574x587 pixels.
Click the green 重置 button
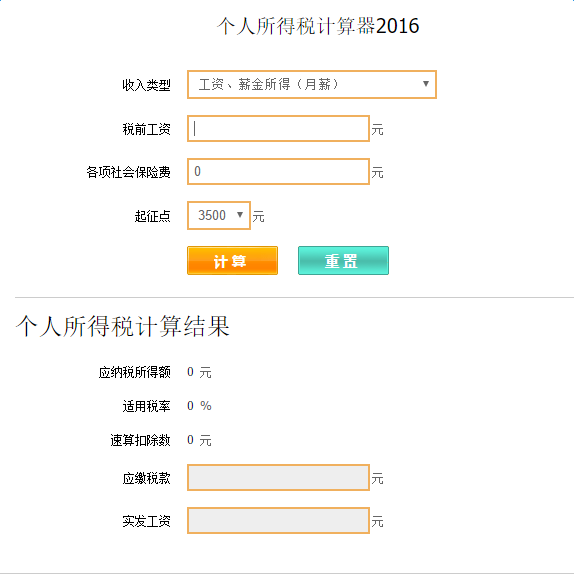(343, 261)
